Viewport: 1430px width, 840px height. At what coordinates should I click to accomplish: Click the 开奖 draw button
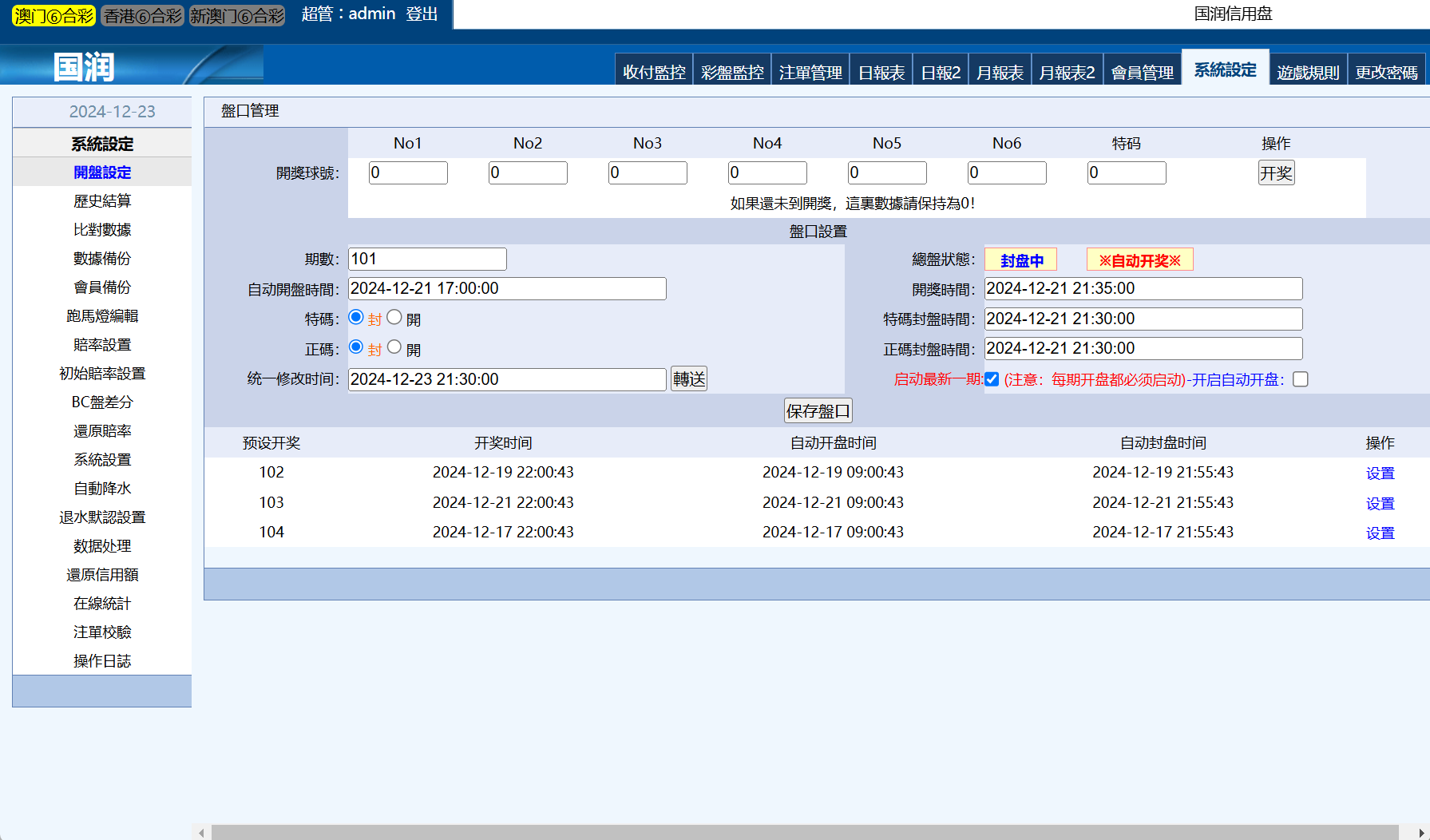tap(1275, 173)
